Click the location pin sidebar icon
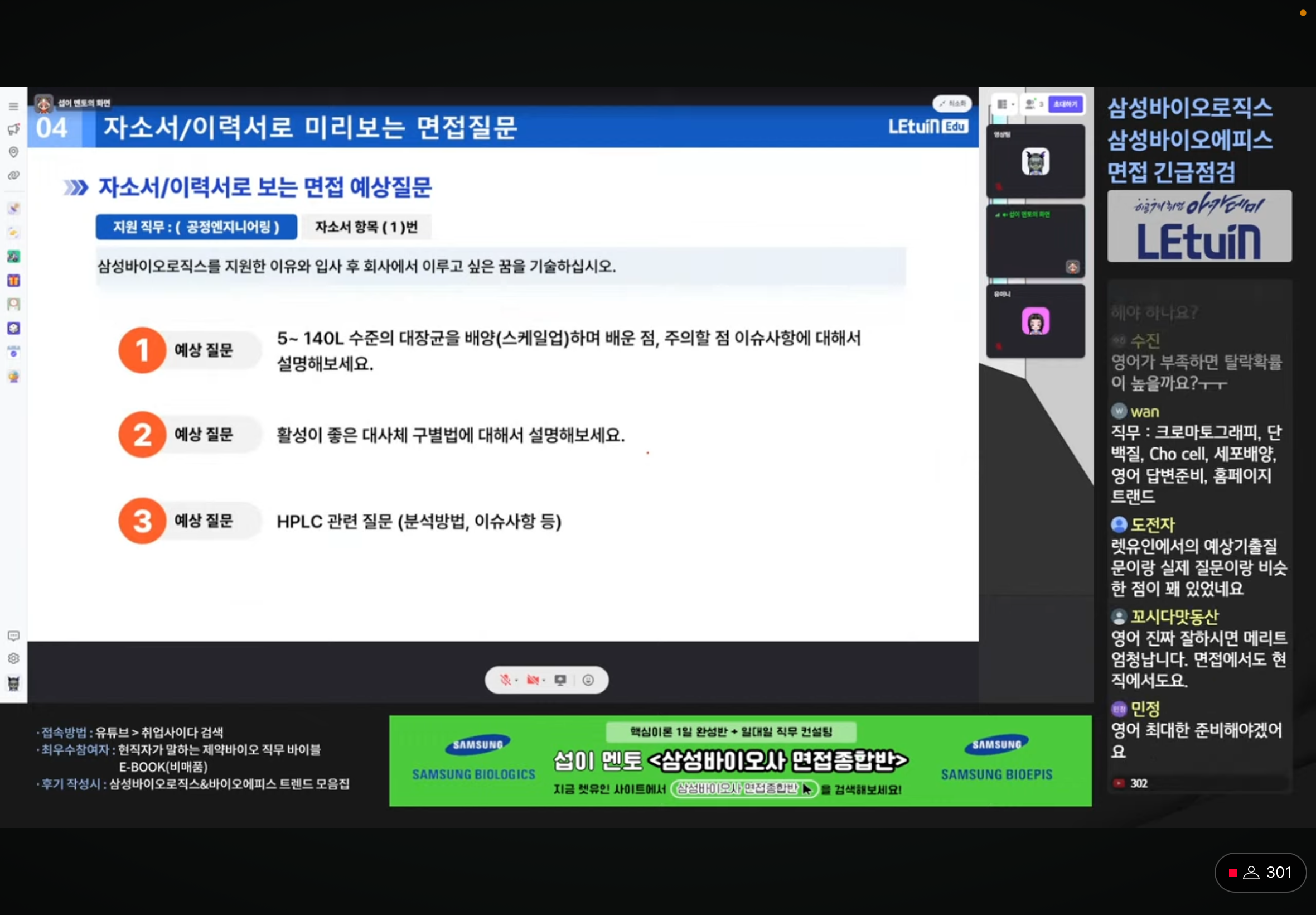 tap(13, 152)
